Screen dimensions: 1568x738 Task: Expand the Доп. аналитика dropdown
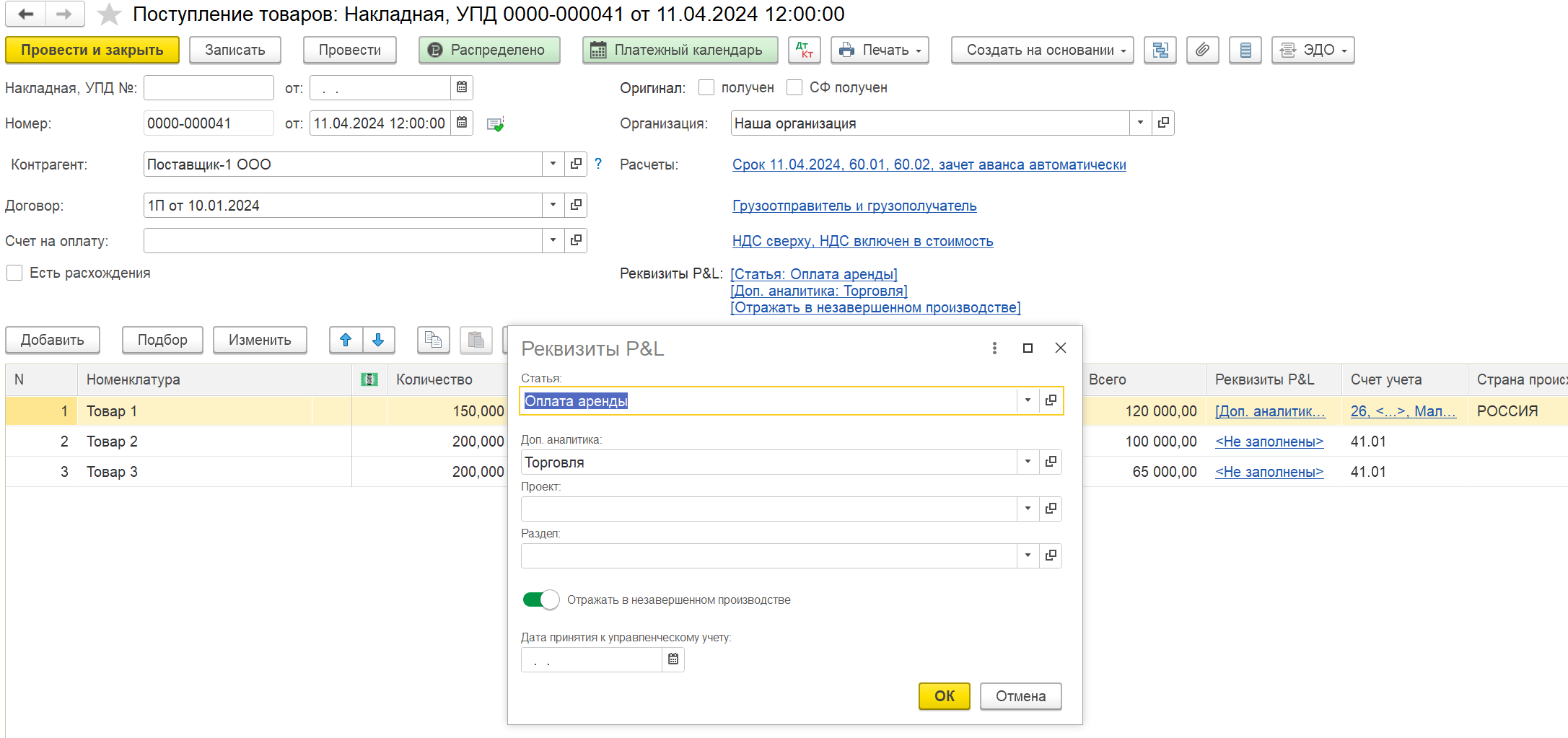[x=1028, y=462]
